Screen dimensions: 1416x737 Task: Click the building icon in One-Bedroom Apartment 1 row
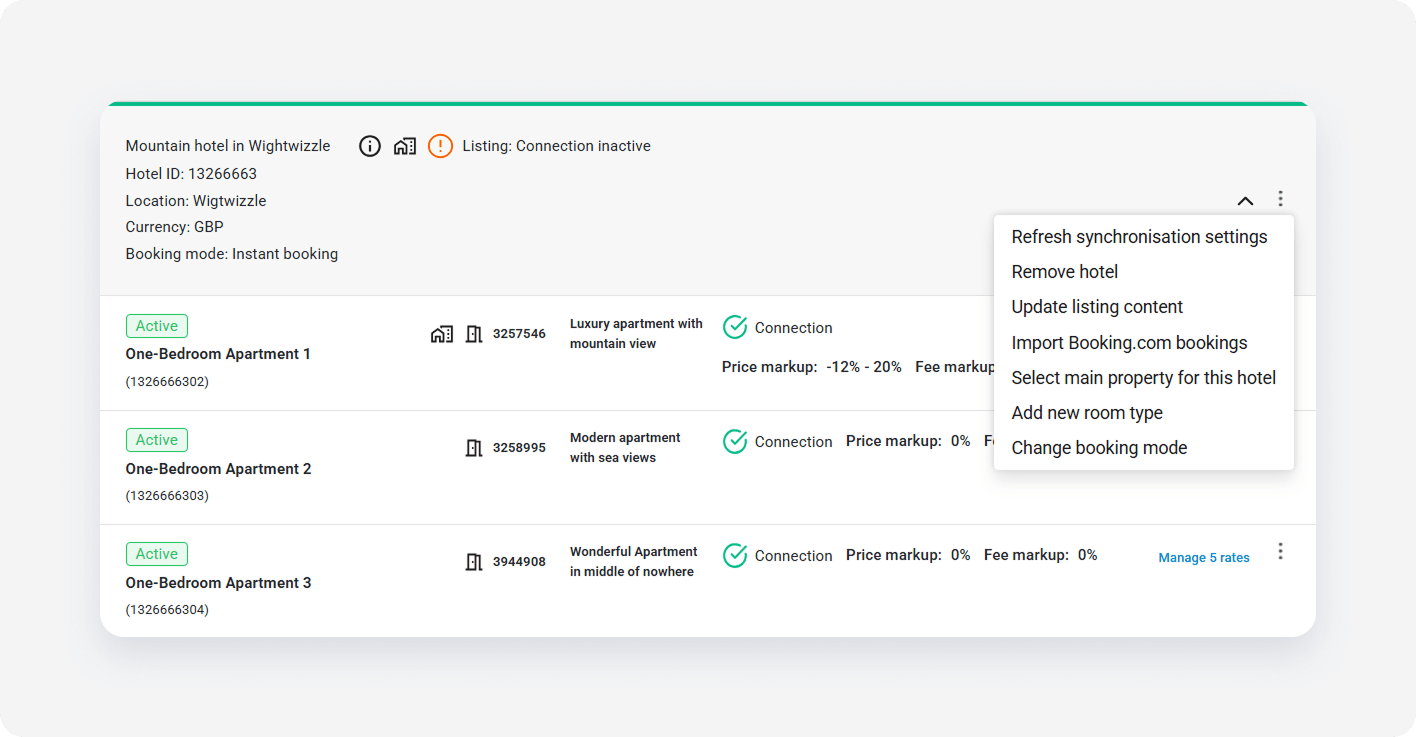442,334
